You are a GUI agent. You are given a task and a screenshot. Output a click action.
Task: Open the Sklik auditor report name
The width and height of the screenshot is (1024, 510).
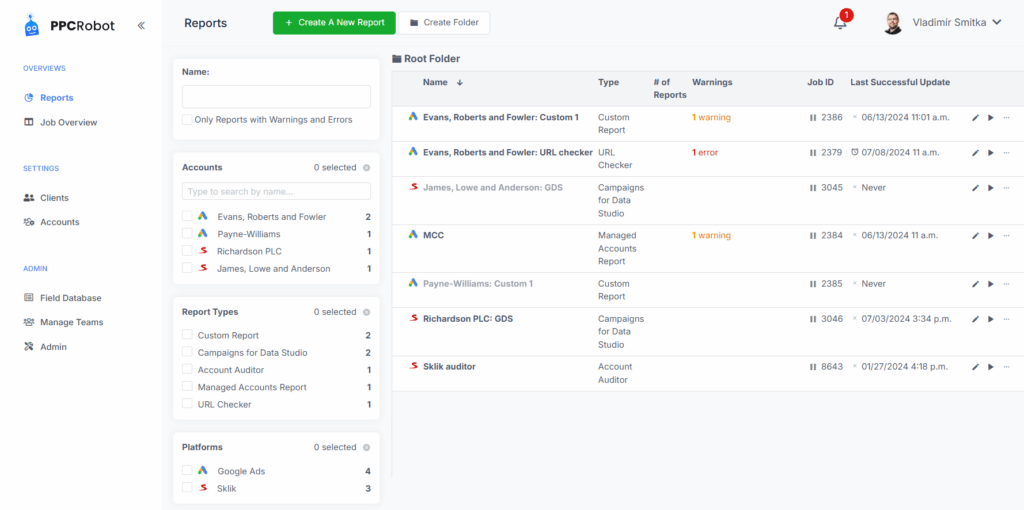pyautogui.click(x=449, y=367)
